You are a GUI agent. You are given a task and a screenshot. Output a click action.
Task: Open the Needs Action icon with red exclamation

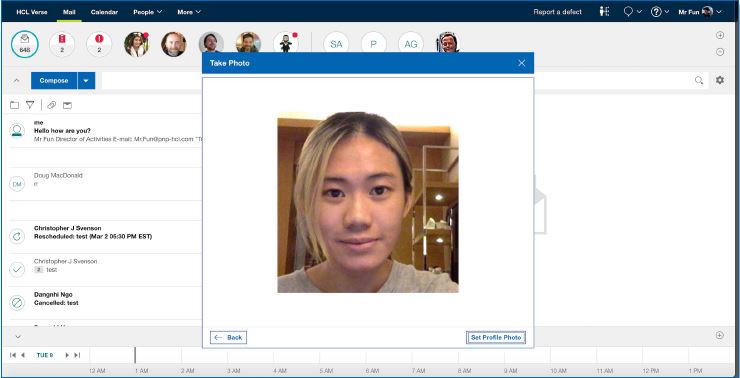tap(99, 44)
